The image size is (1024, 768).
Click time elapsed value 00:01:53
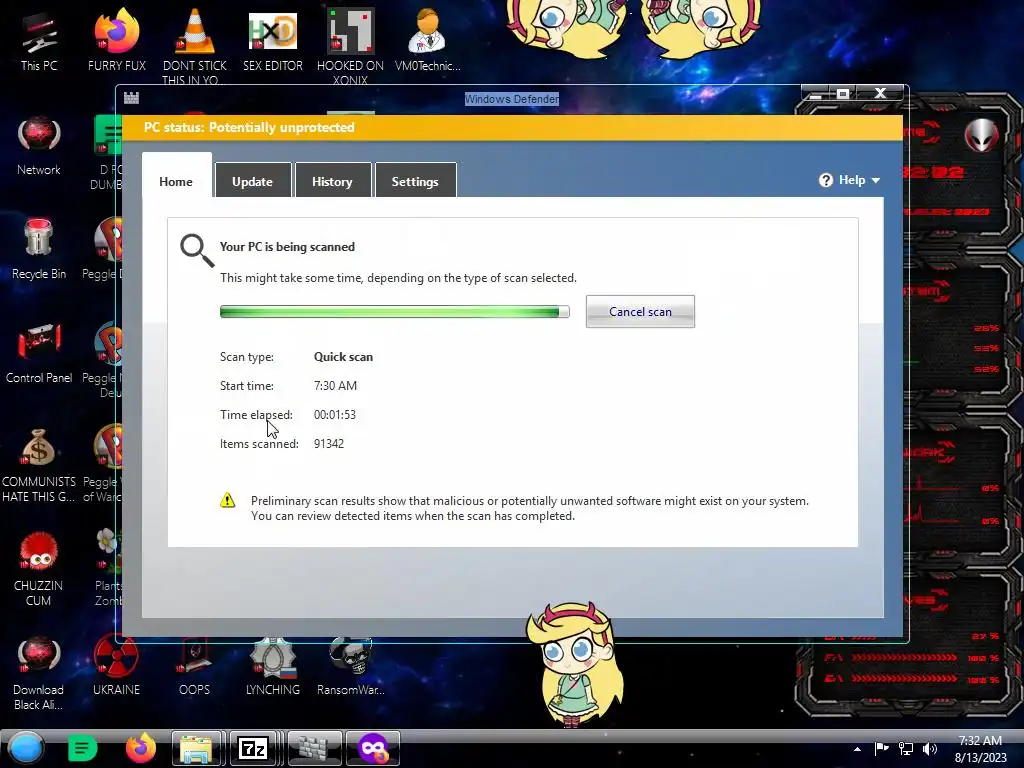coord(334,414)
